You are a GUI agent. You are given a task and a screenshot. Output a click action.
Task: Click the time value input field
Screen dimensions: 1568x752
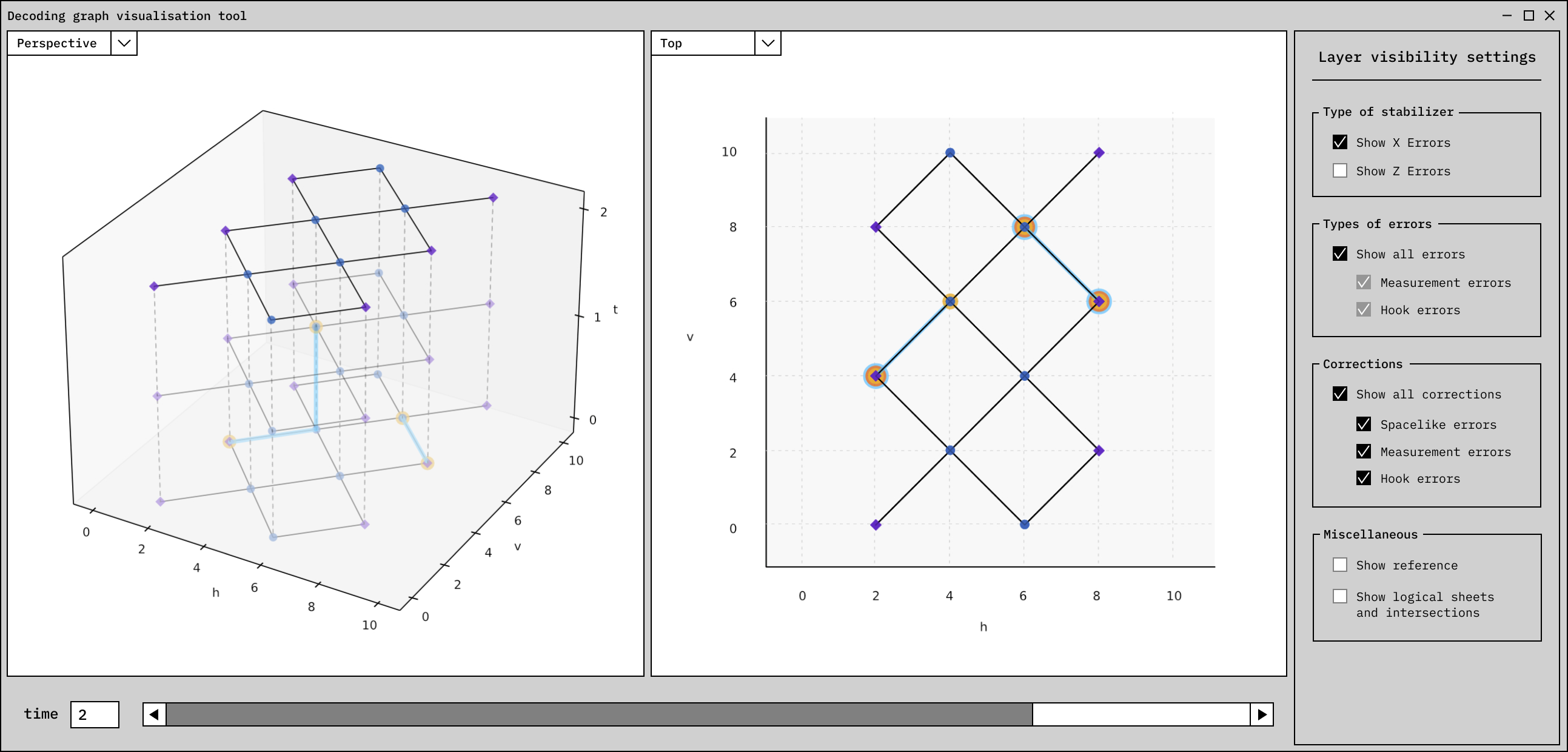95,714
